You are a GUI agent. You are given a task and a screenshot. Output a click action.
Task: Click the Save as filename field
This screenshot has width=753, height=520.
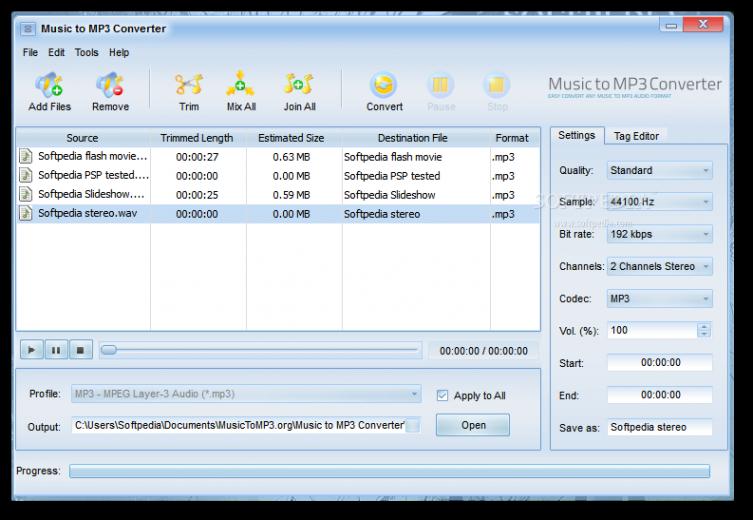[659, 427]
